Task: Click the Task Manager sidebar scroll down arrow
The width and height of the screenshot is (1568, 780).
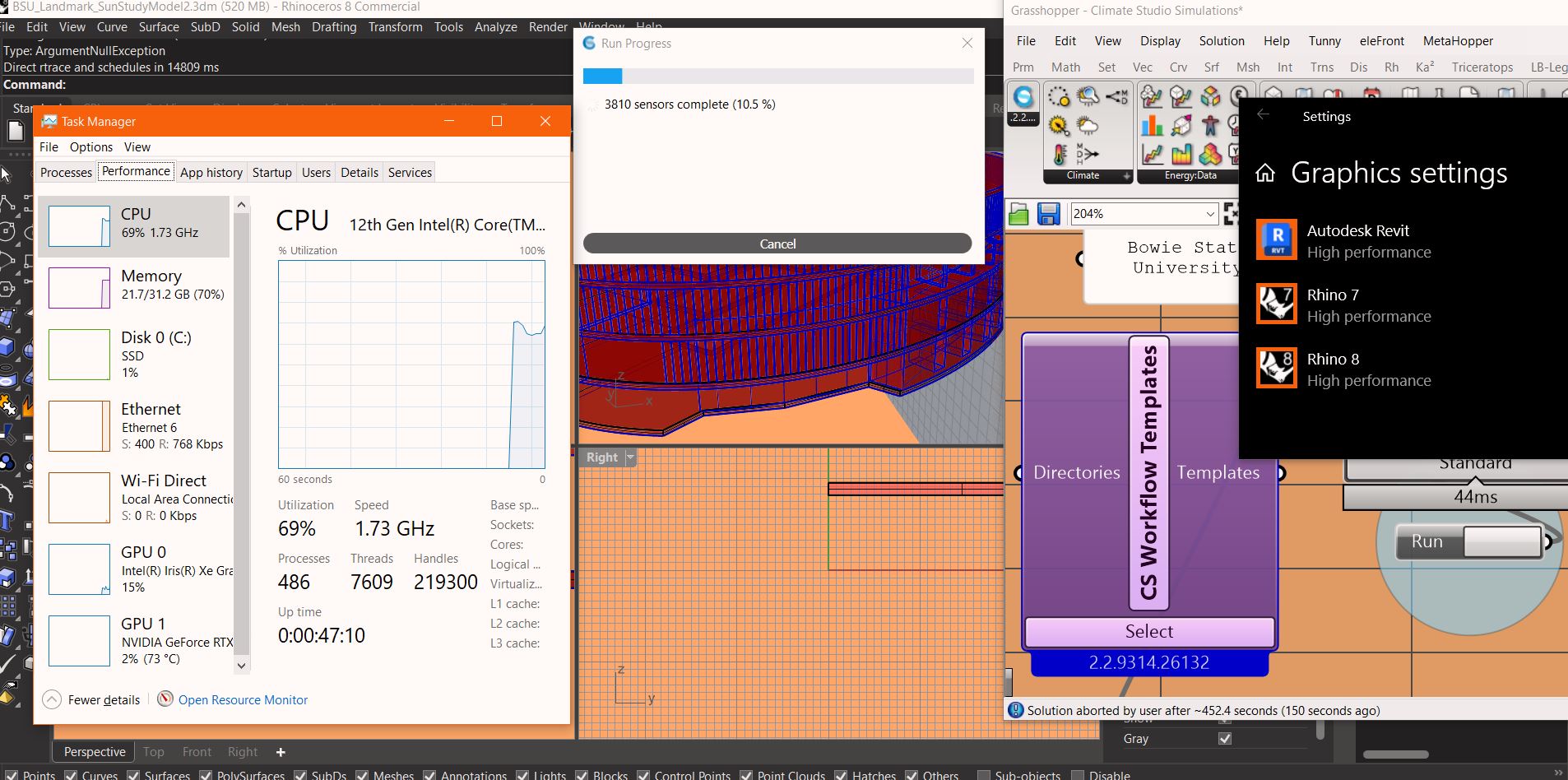Action: (241, 665)
